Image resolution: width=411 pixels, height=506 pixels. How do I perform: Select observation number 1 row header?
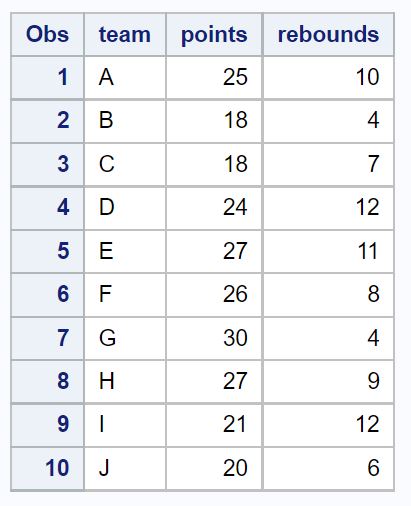(x=47, y=77)
